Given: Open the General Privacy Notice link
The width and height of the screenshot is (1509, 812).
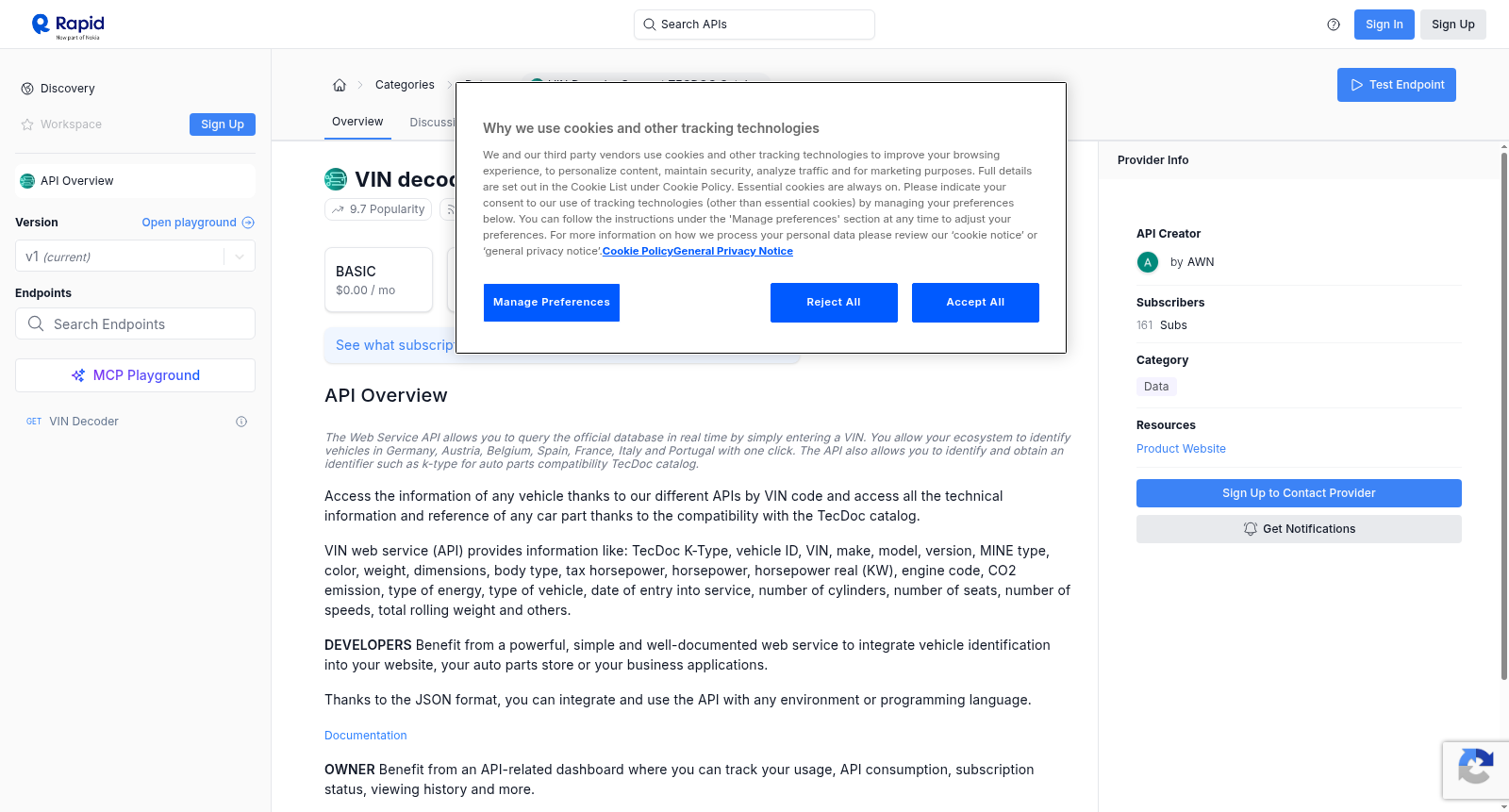Looking at the screenshot, I should pos(734,251).
